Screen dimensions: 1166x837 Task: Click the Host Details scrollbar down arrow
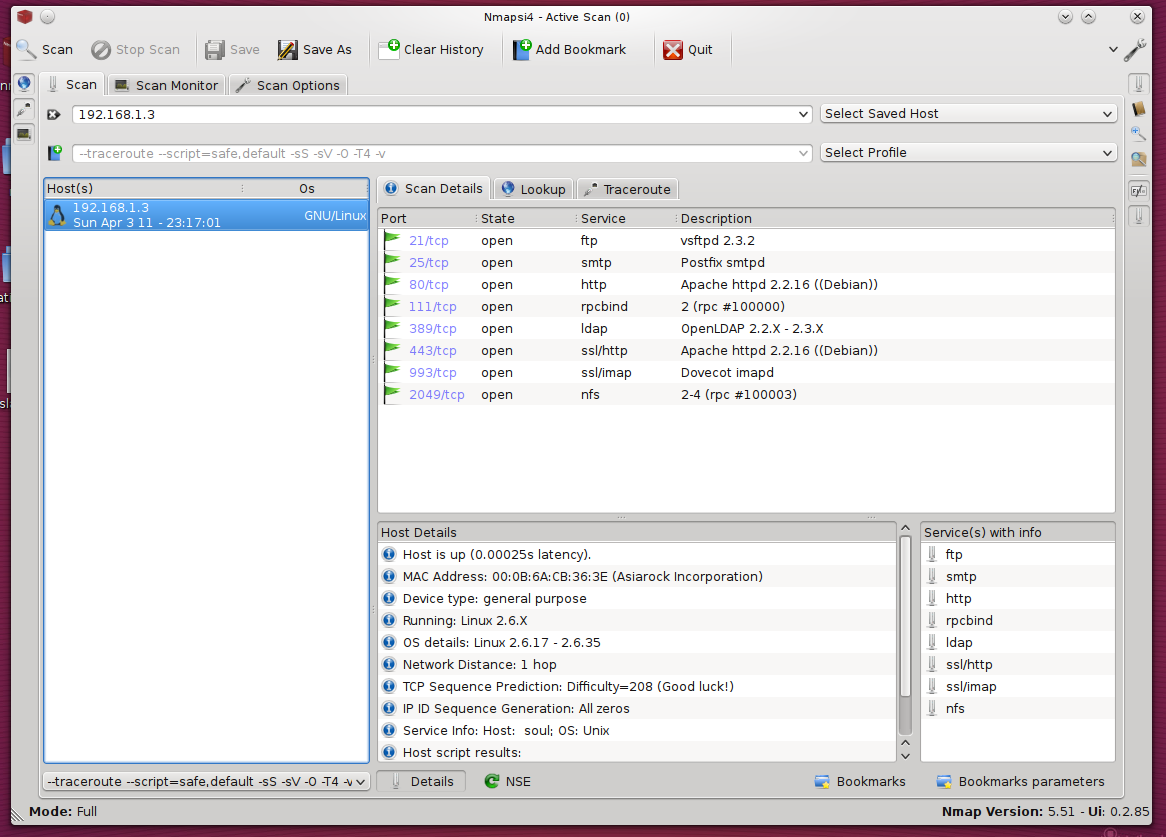click(905, 756)
